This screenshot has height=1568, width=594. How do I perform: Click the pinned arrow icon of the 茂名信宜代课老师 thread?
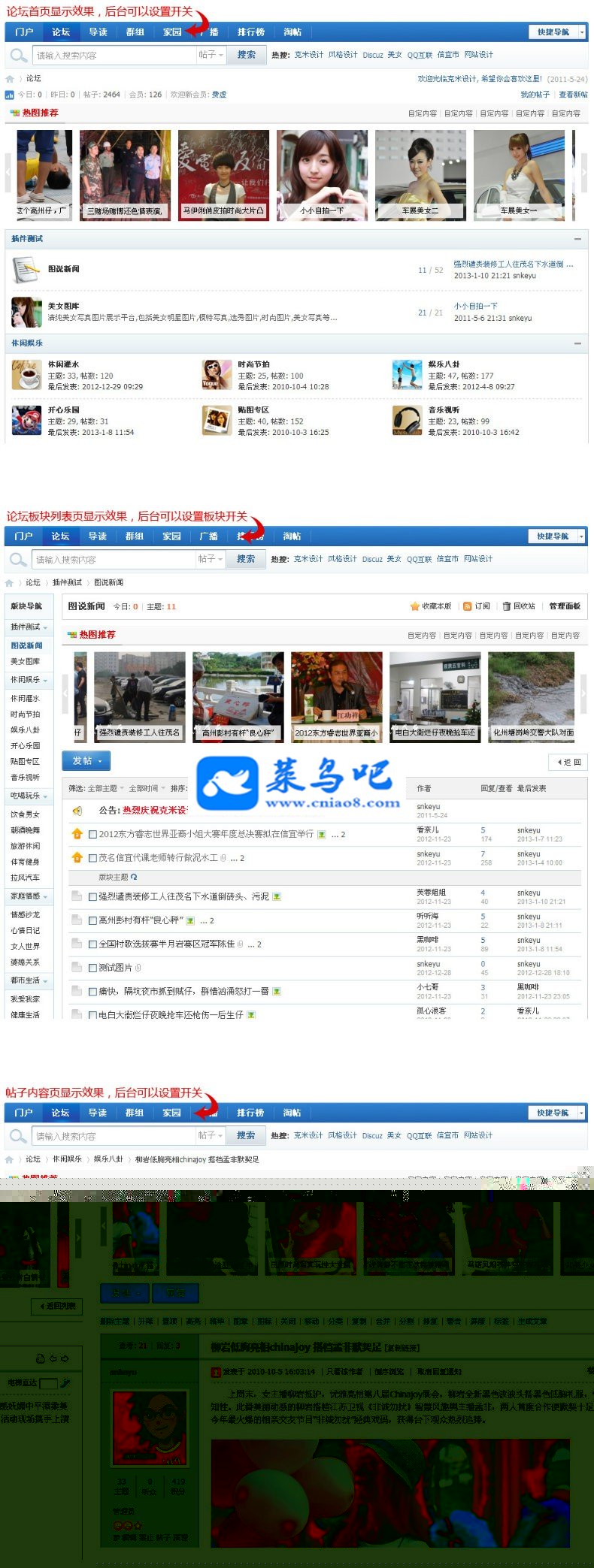(77, 857)
